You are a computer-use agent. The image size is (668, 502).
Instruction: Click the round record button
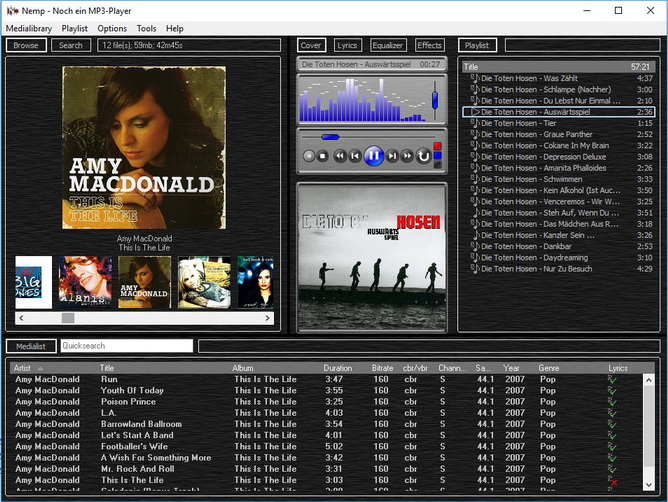tap(308, 156)
